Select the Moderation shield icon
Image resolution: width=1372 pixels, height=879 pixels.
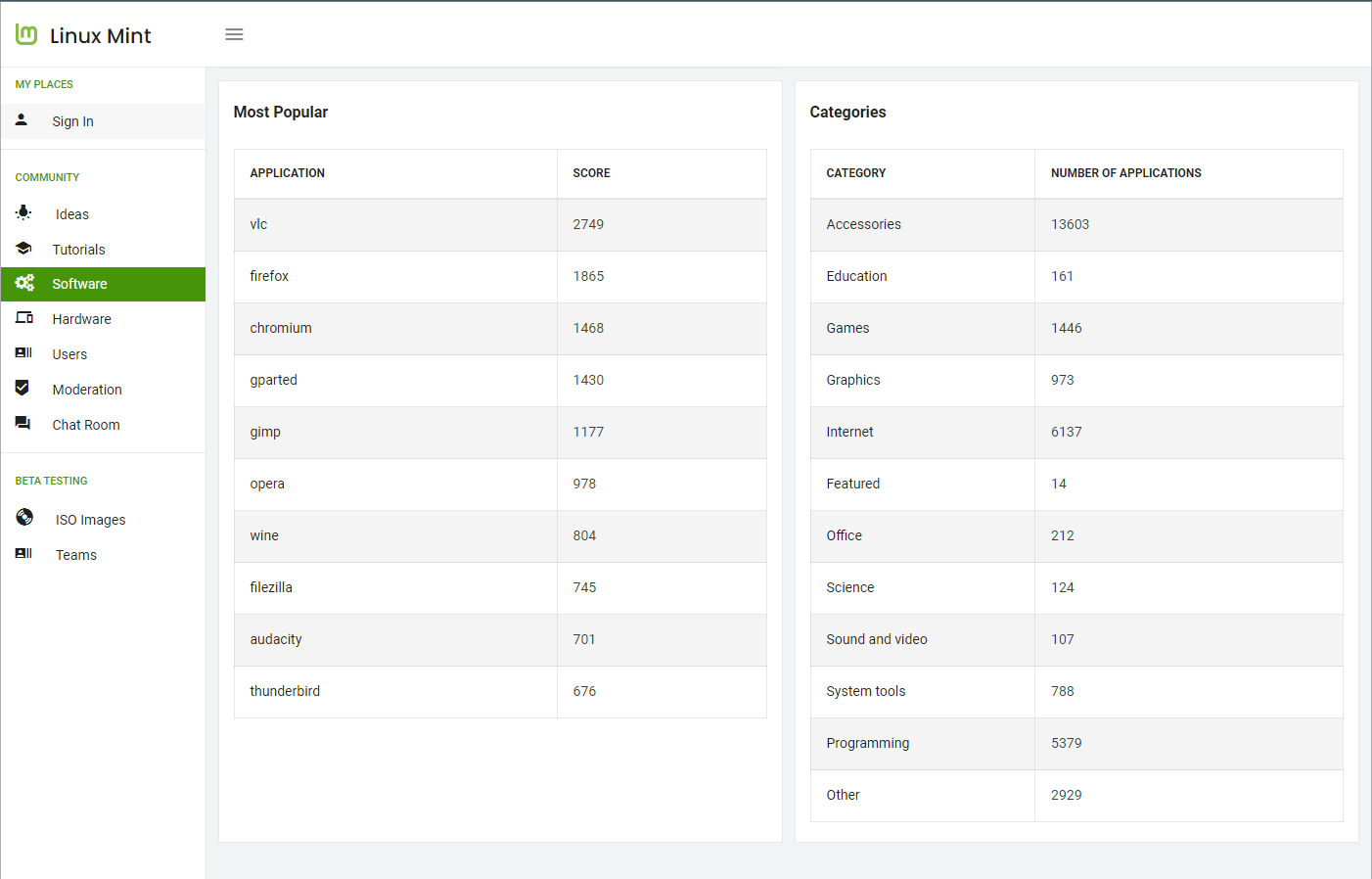click(23, 388)
